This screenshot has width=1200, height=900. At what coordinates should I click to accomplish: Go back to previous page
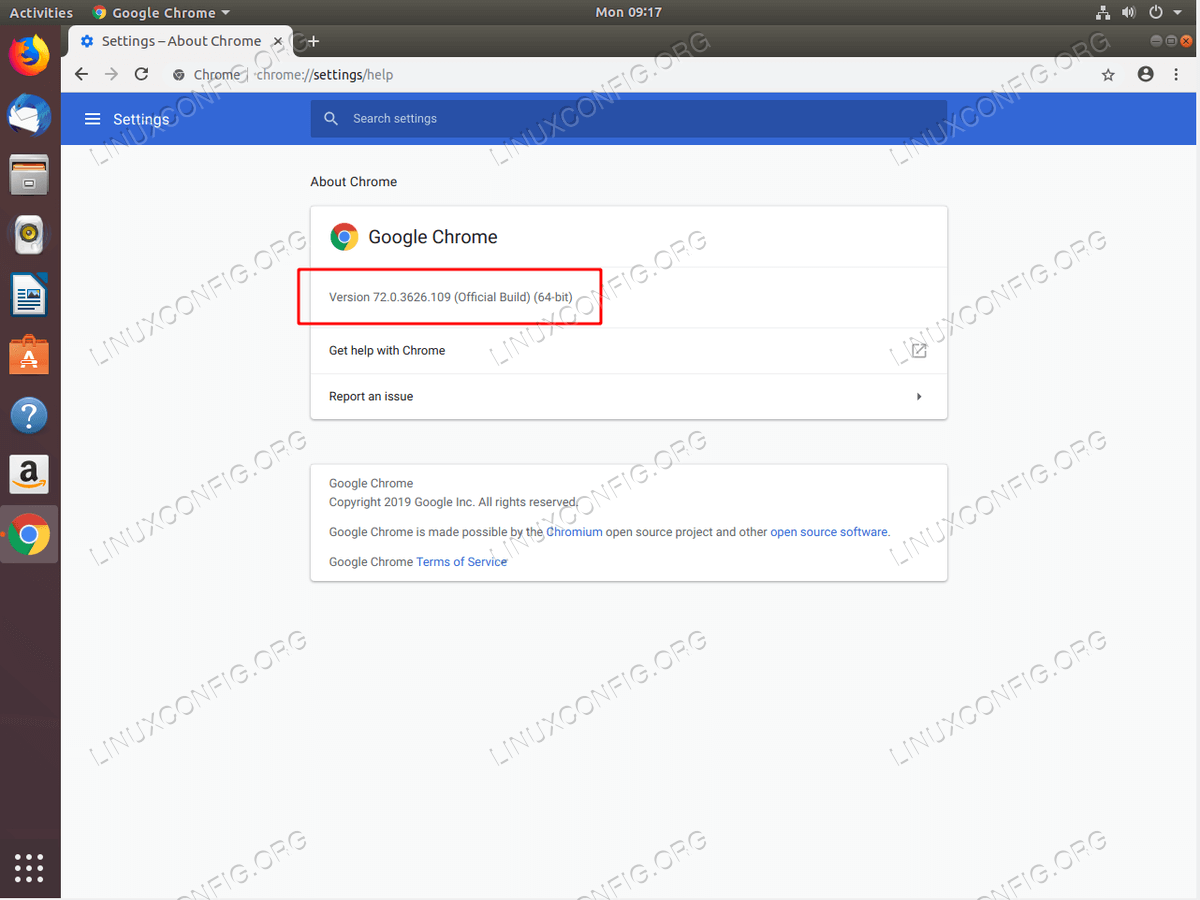[82, 74]
